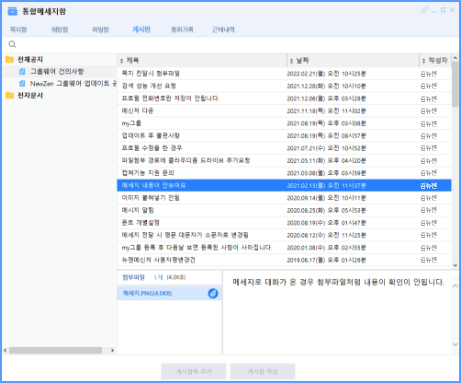Image resolution: width=461 pixels, height=383 pixels.
Task: Select 뉴젠메신저 사용자명변경건 row
Action: pyautogui.click(x=284, y=260)
